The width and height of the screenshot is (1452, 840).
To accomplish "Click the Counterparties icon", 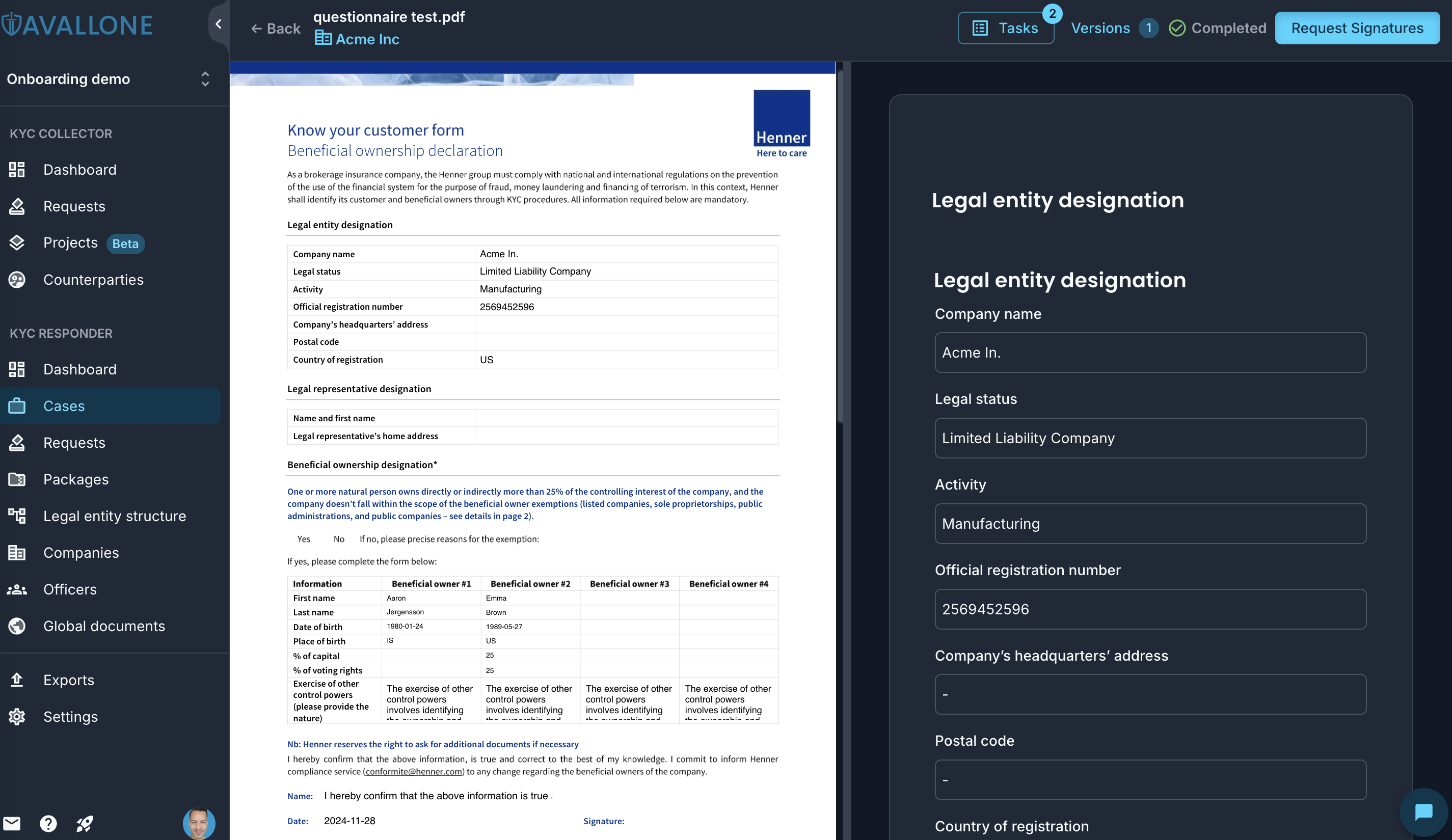I will (17, 280).
